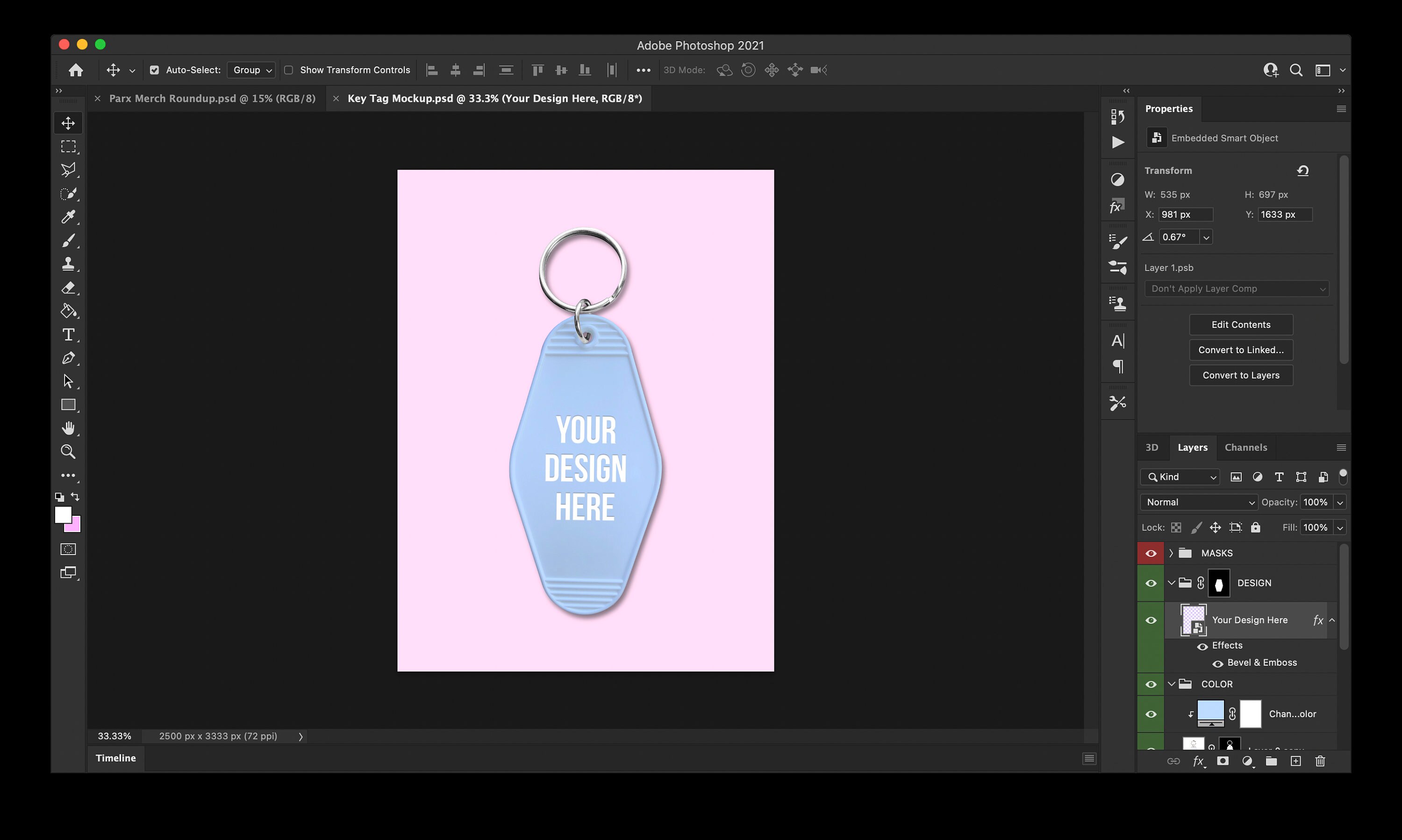Toggle visibility of the Bevel & Emboss effect
Viewport: 1402px width, 840px height.
[1219, 663]
